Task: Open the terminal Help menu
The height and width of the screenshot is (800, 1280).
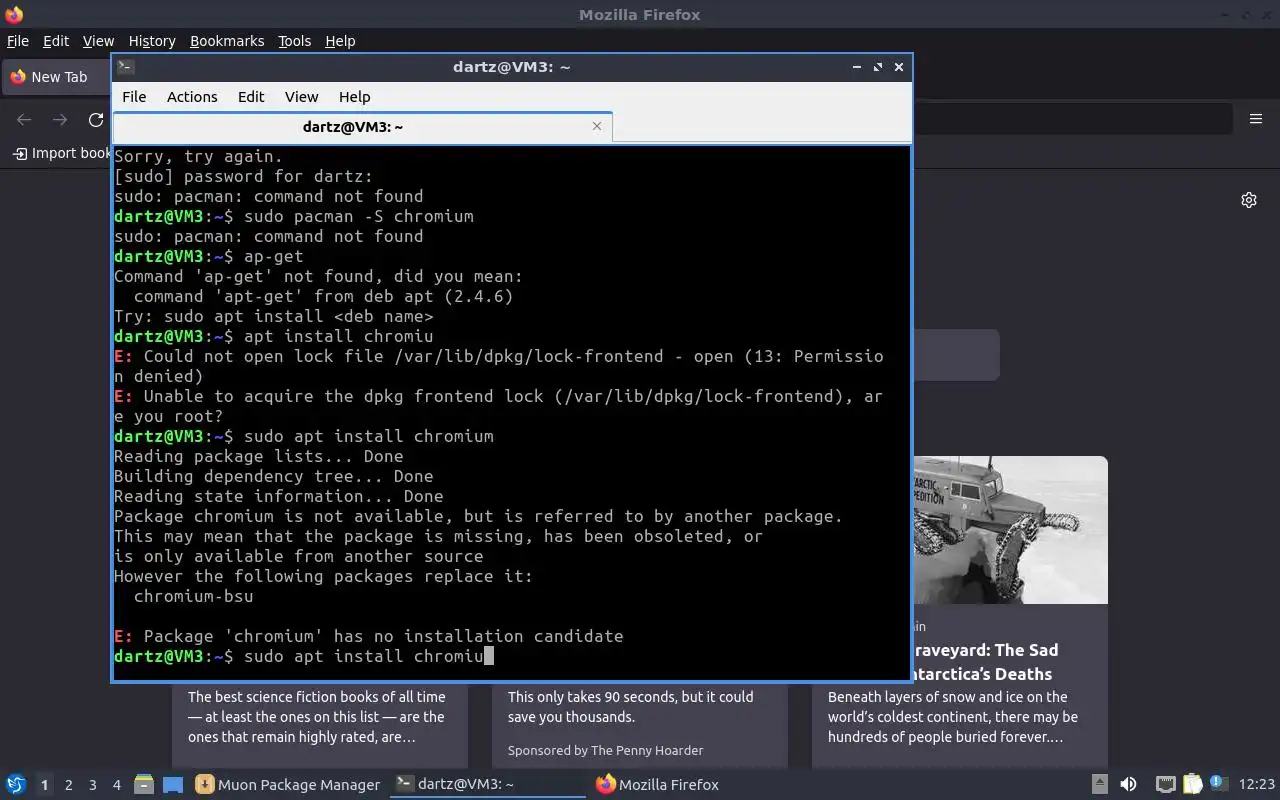Action: [x=355, y=97]
